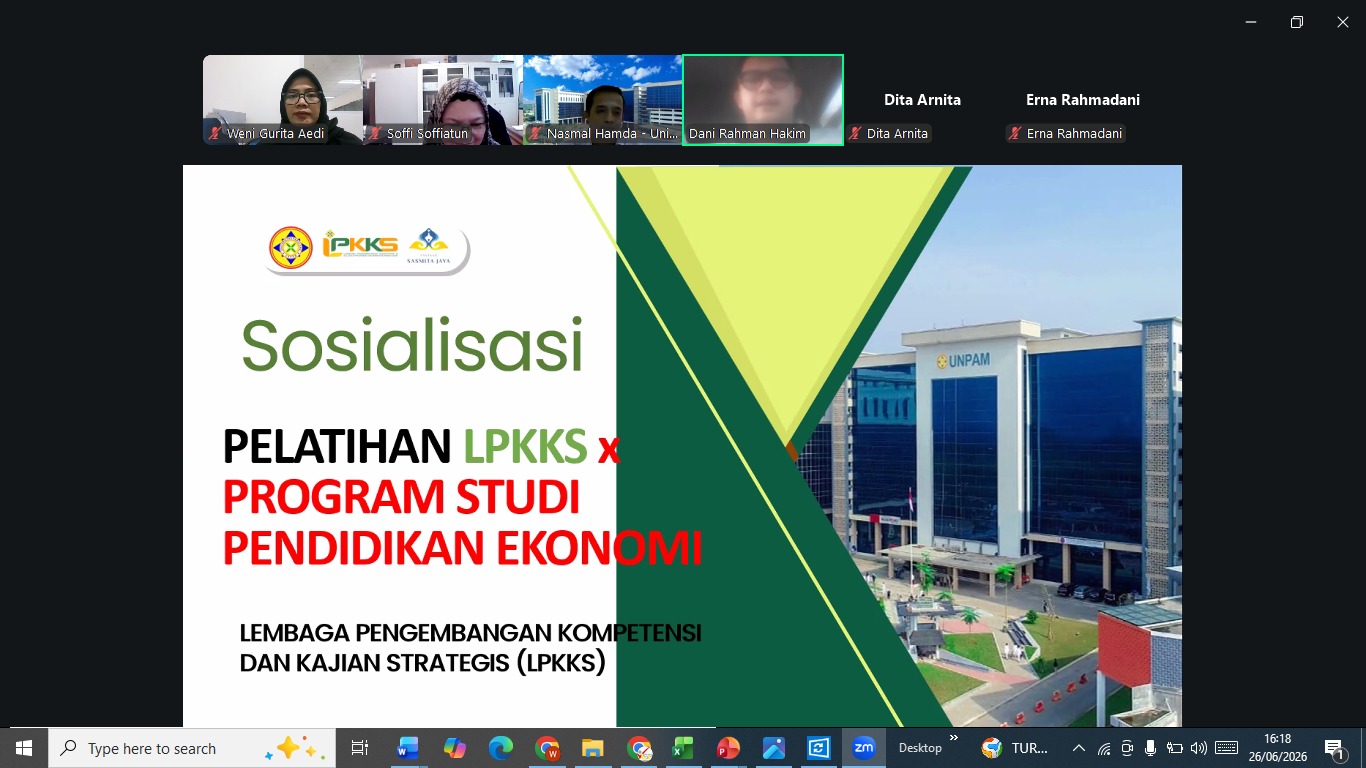Select the Dita Arnita participant tile
Viewport: 1366px width, 768px height.
coord(923,100)
